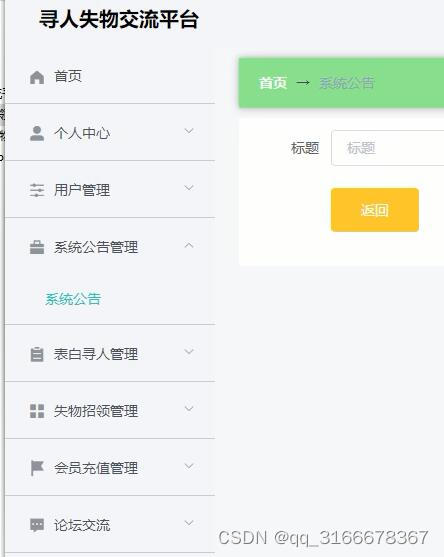Click the yellow 返回 button
The width and height of the screenshot is (444, 557).
tap(375, 210)
